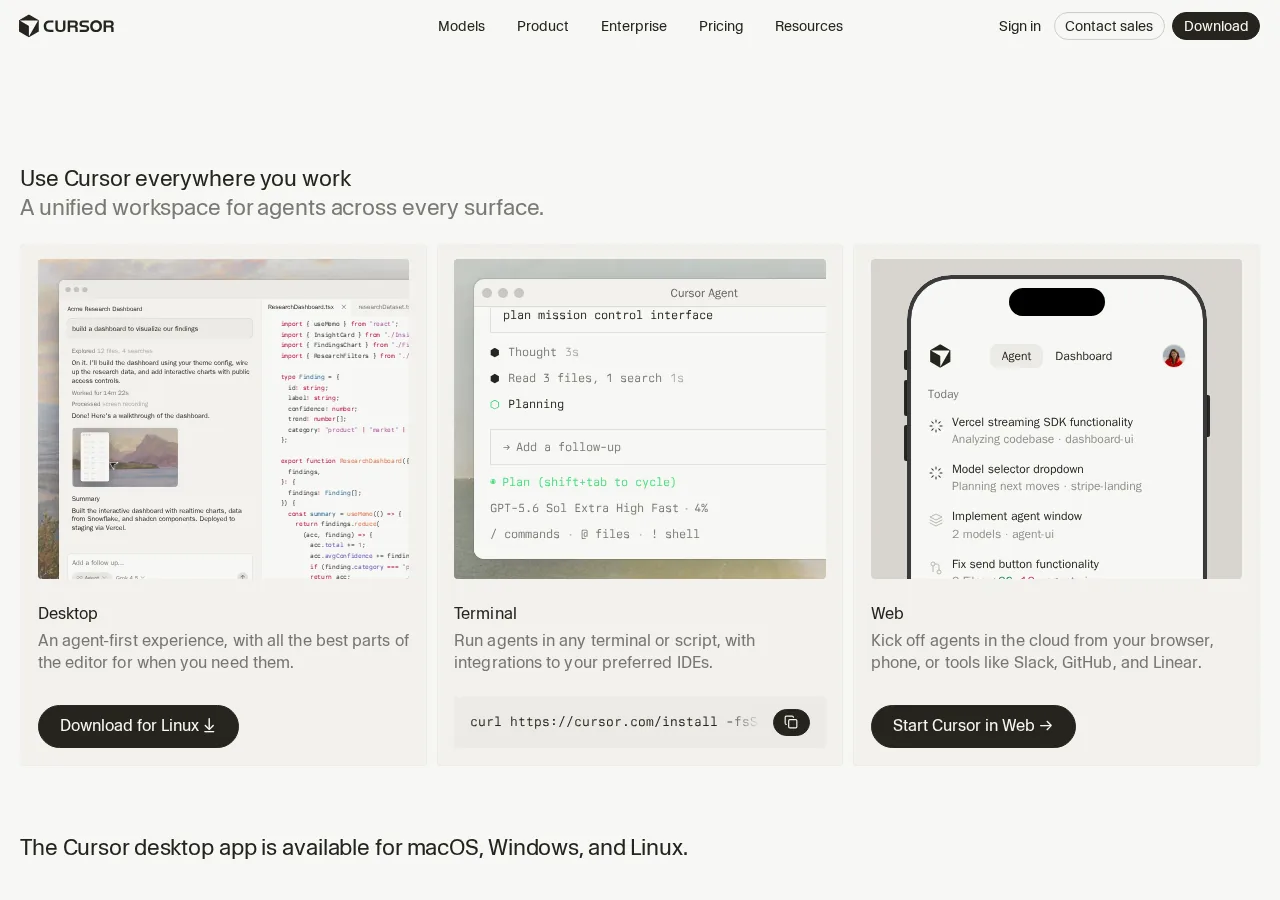The height and width of the screenshot is (900, 1280).
Task: Click spinner icon beside Model selector dropdown
Action: point(936,473)
